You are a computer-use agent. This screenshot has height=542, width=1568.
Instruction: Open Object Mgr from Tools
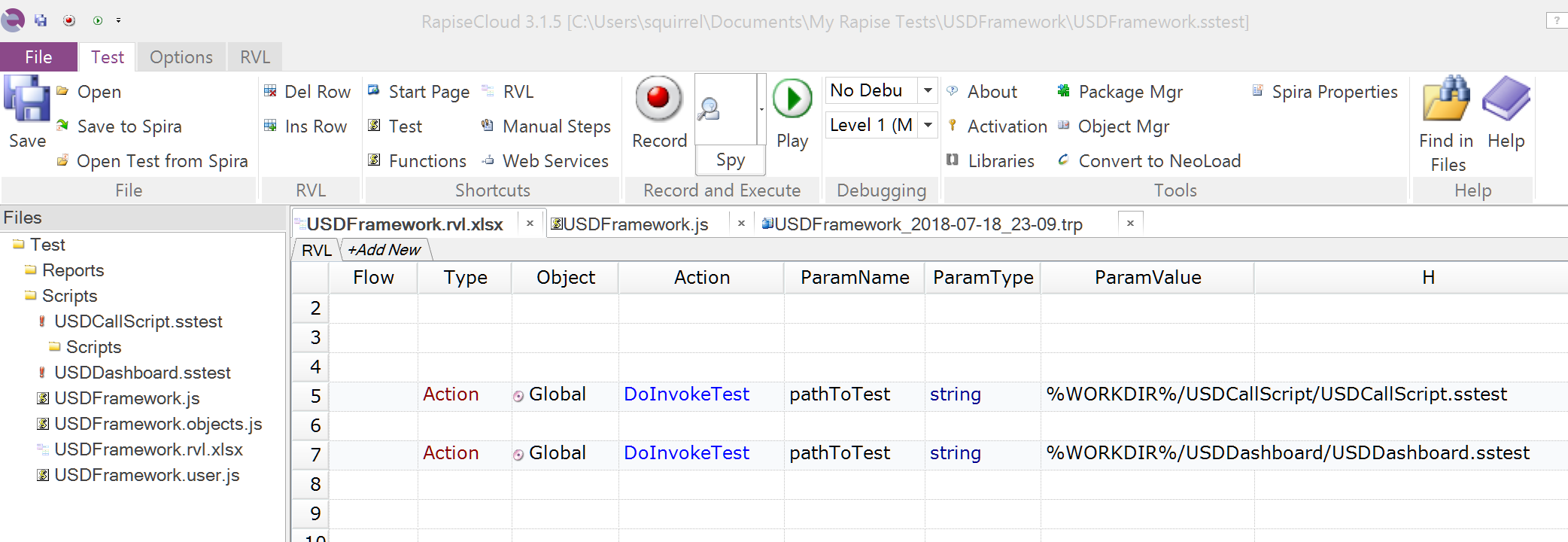[x=1123, y=126]
